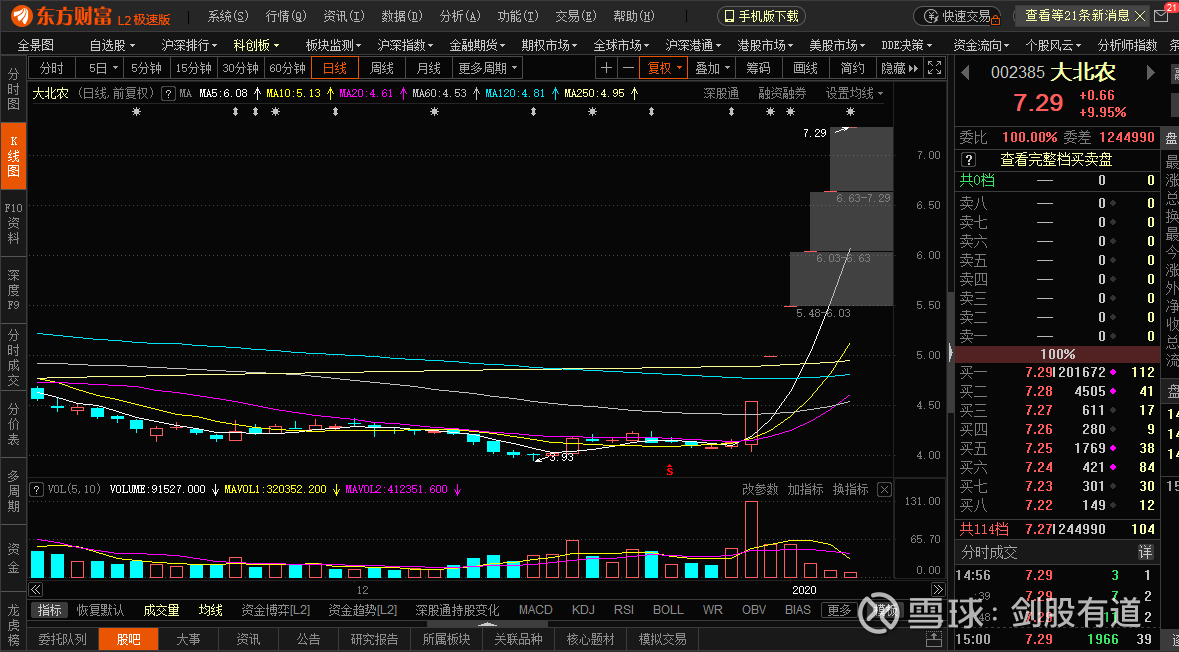Click the 手机版下载 button
This screenshot has height=652, width=1179.
pyautogui.click(x=761, y=16)
